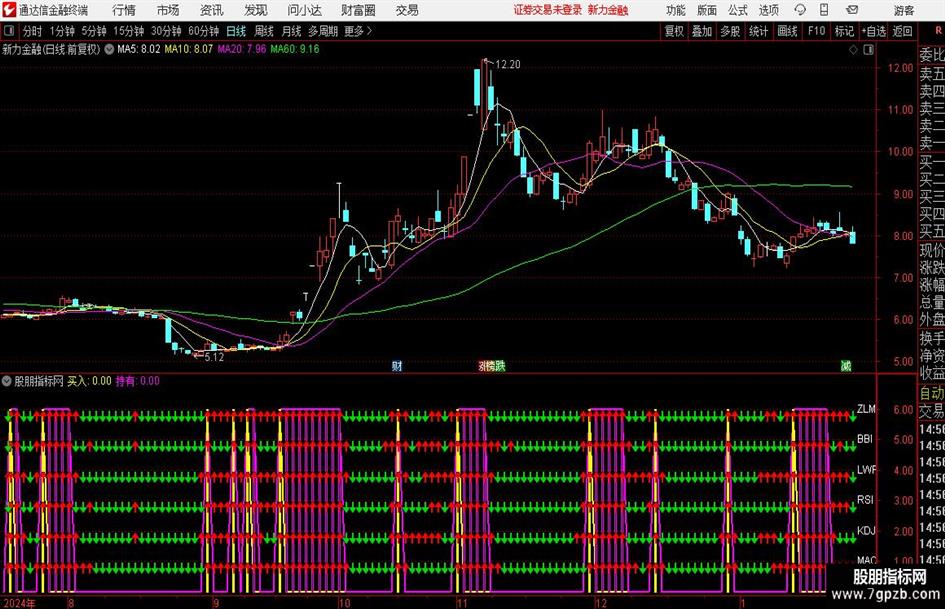The image size is (945, 609).
Task: Click the Tongdaxin red logo icon
Action: [x=9, y=10]
